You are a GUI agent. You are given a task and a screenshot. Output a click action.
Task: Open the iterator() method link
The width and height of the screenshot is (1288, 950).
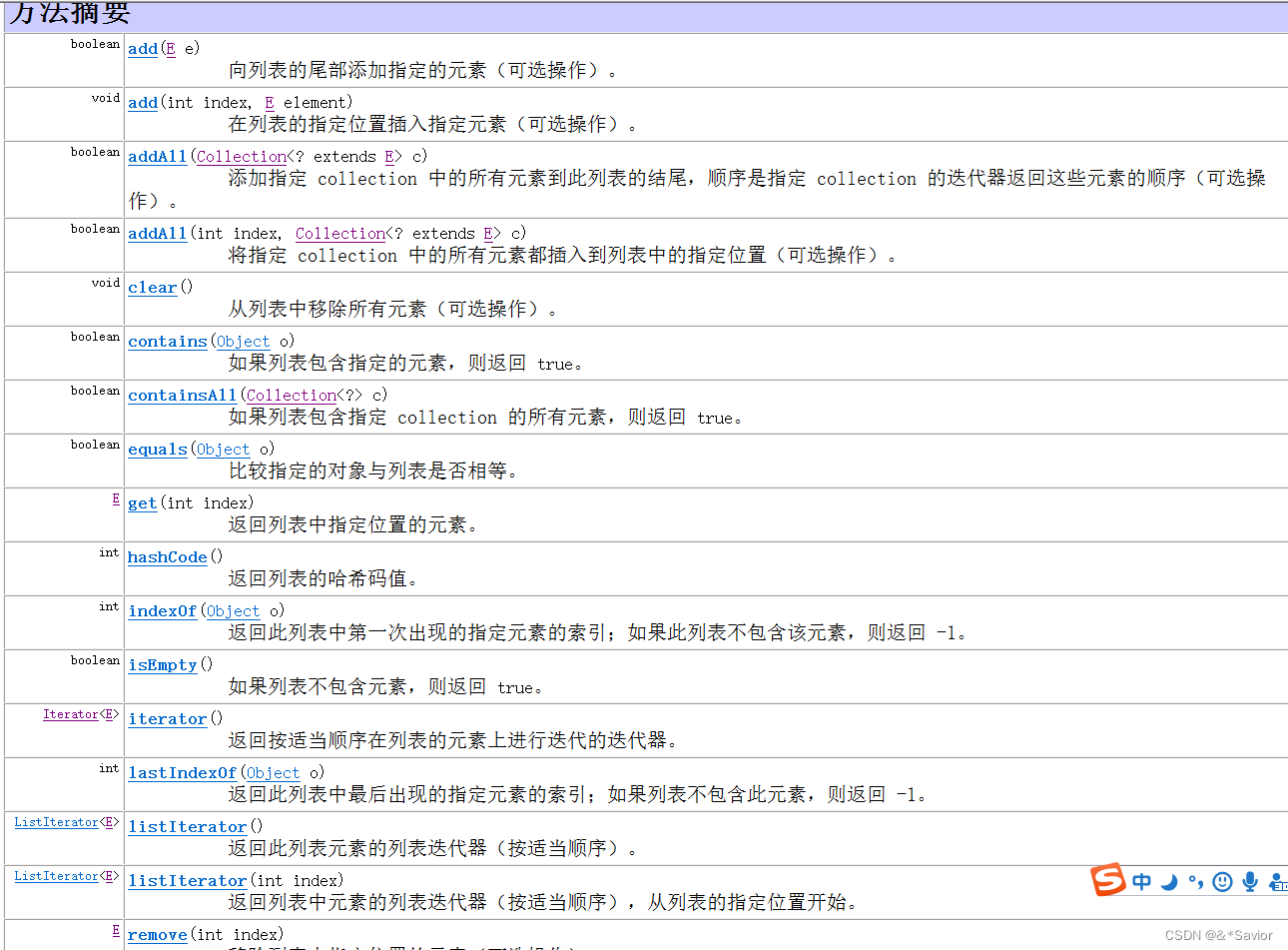tap(167, 718)
